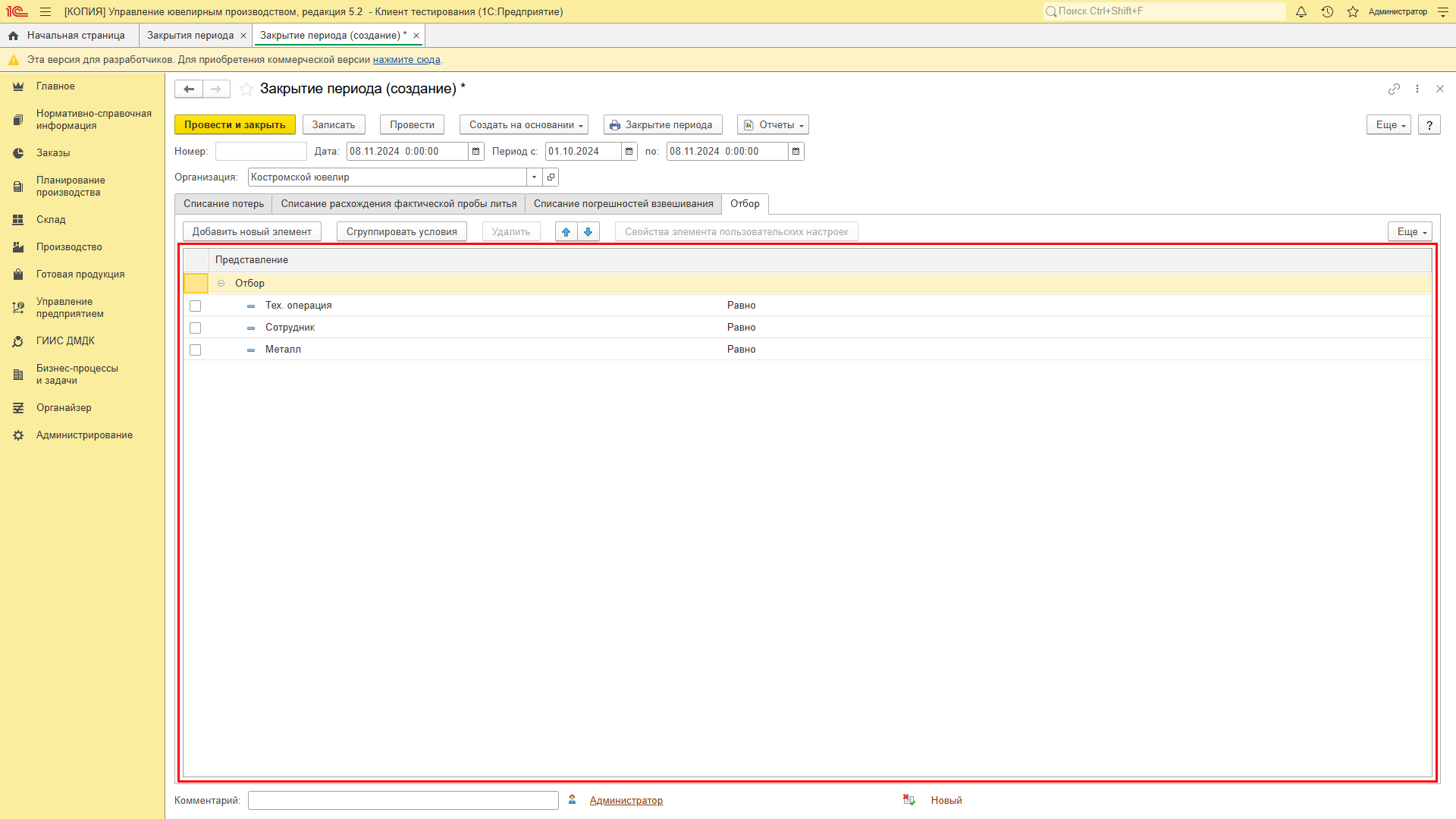Switch to Списание расхождения фактической пробы литья tab

tap(399, 204)
